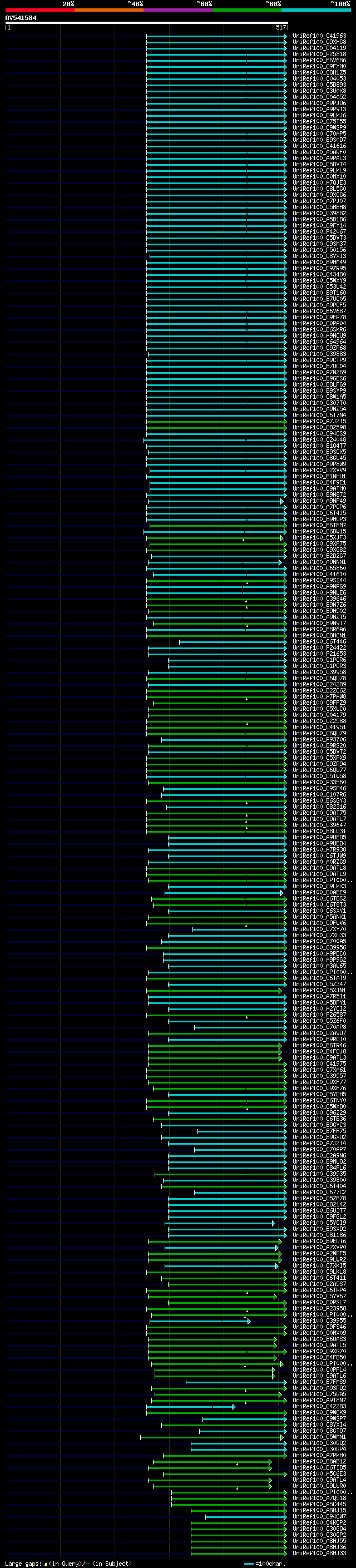Select label UniRef100_C6TJW9
The width and height of the screenshot is (356, 1568).
[x=319, y=855]
